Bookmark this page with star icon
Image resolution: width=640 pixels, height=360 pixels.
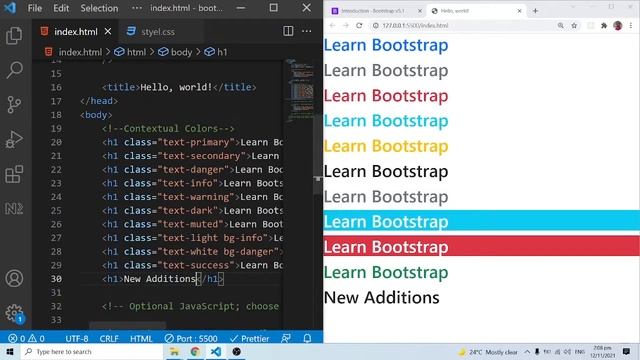tap(574, 25)
